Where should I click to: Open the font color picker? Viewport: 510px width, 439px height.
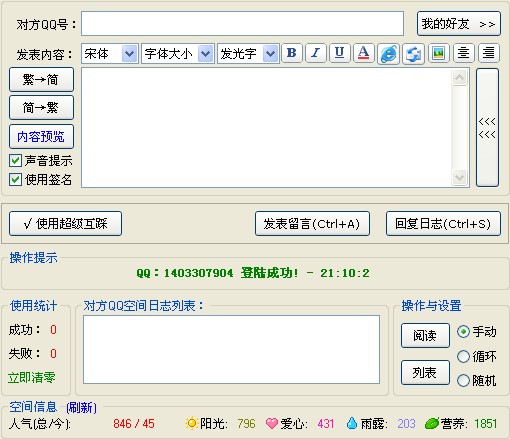click(364, 53)
